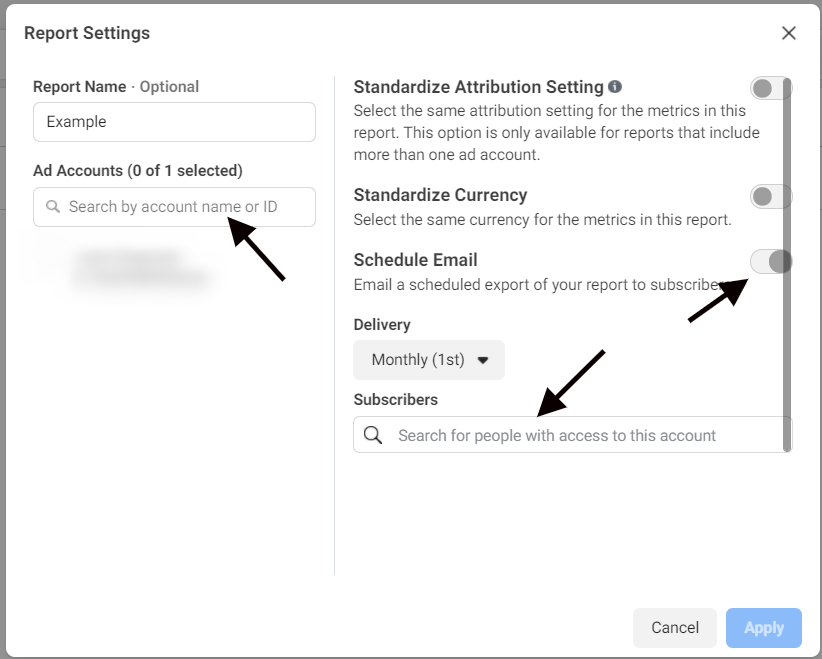Image resolution: width=822 pixels, height=659 pixels.
Task: Enable the Standardize Attribution Setting toggle
Action: 770,88
